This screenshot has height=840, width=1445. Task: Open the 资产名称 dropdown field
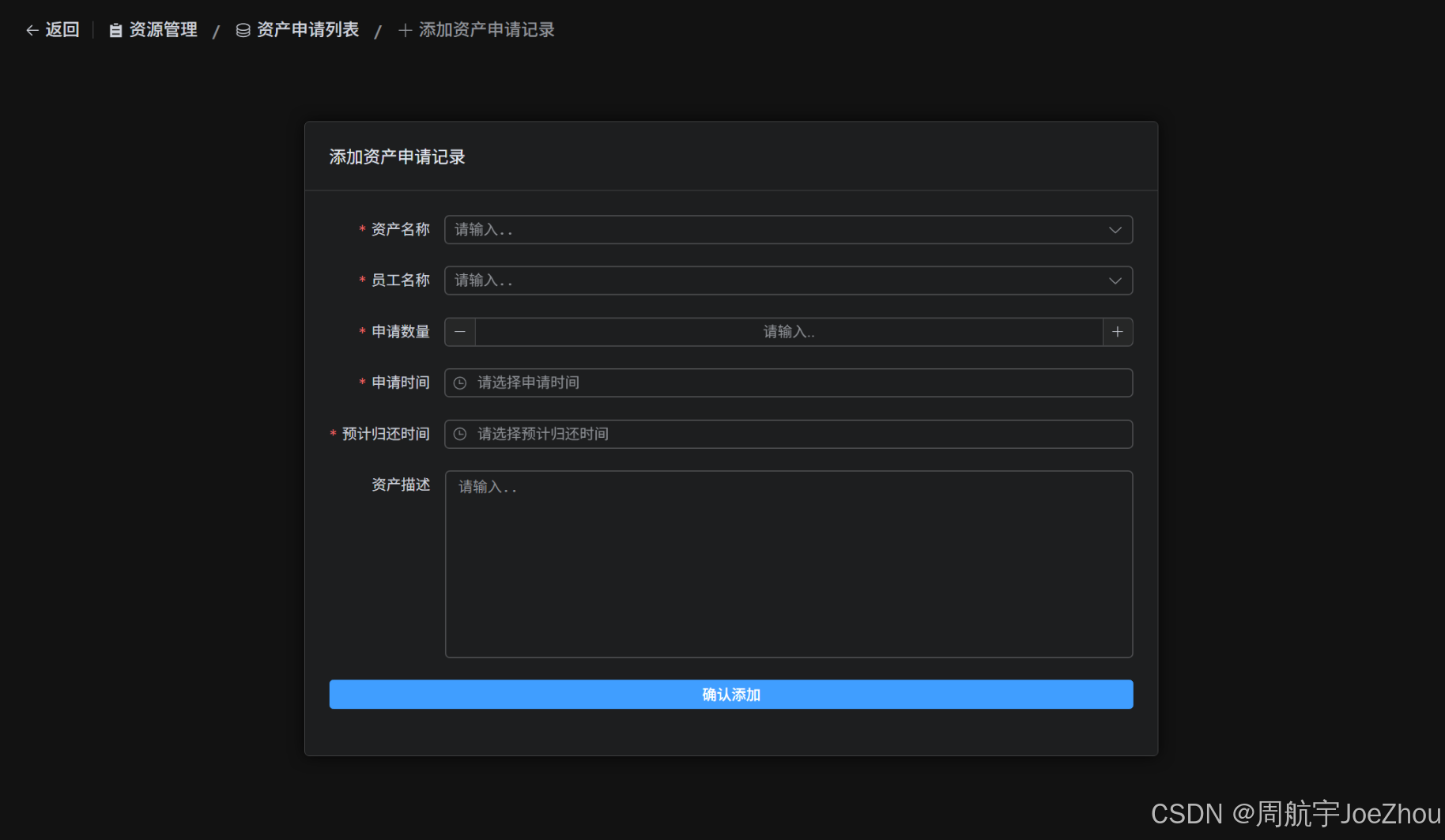pyautogui.click(x=788, y=230)
